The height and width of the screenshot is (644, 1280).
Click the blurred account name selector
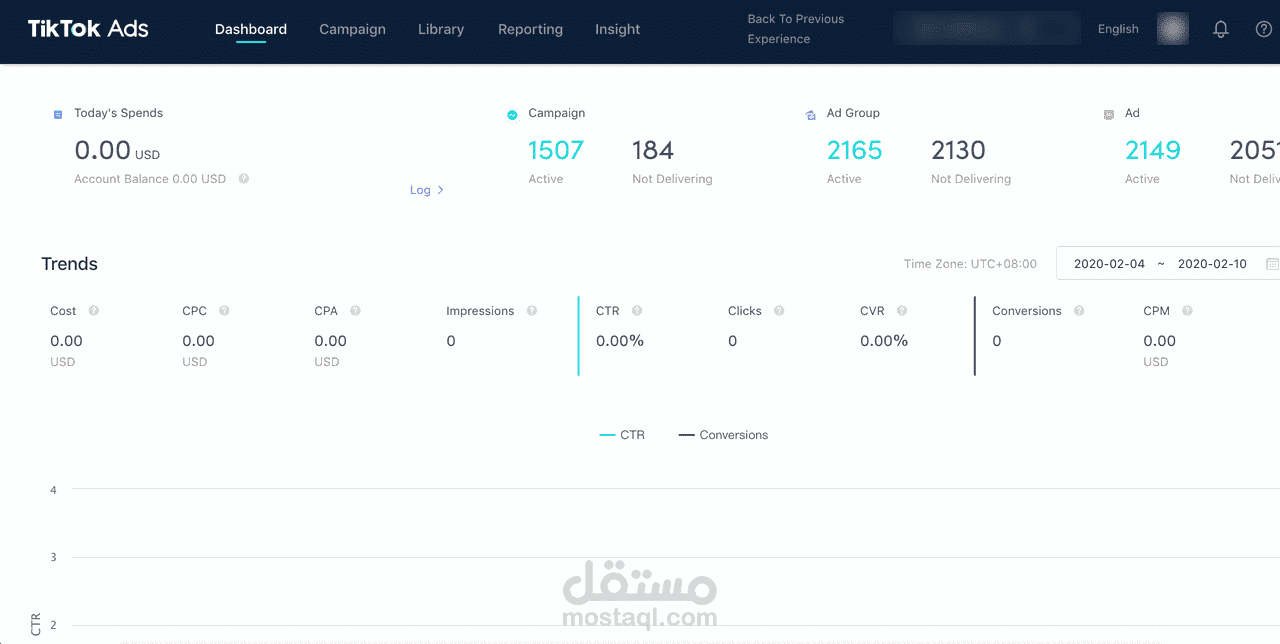click(x=986, y=28)
